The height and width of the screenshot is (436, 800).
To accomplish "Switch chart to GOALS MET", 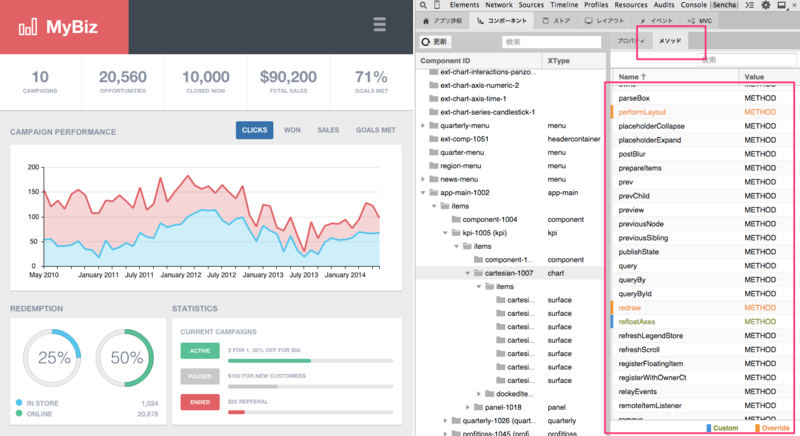I will pyautogui.click(x=376, y=130).
